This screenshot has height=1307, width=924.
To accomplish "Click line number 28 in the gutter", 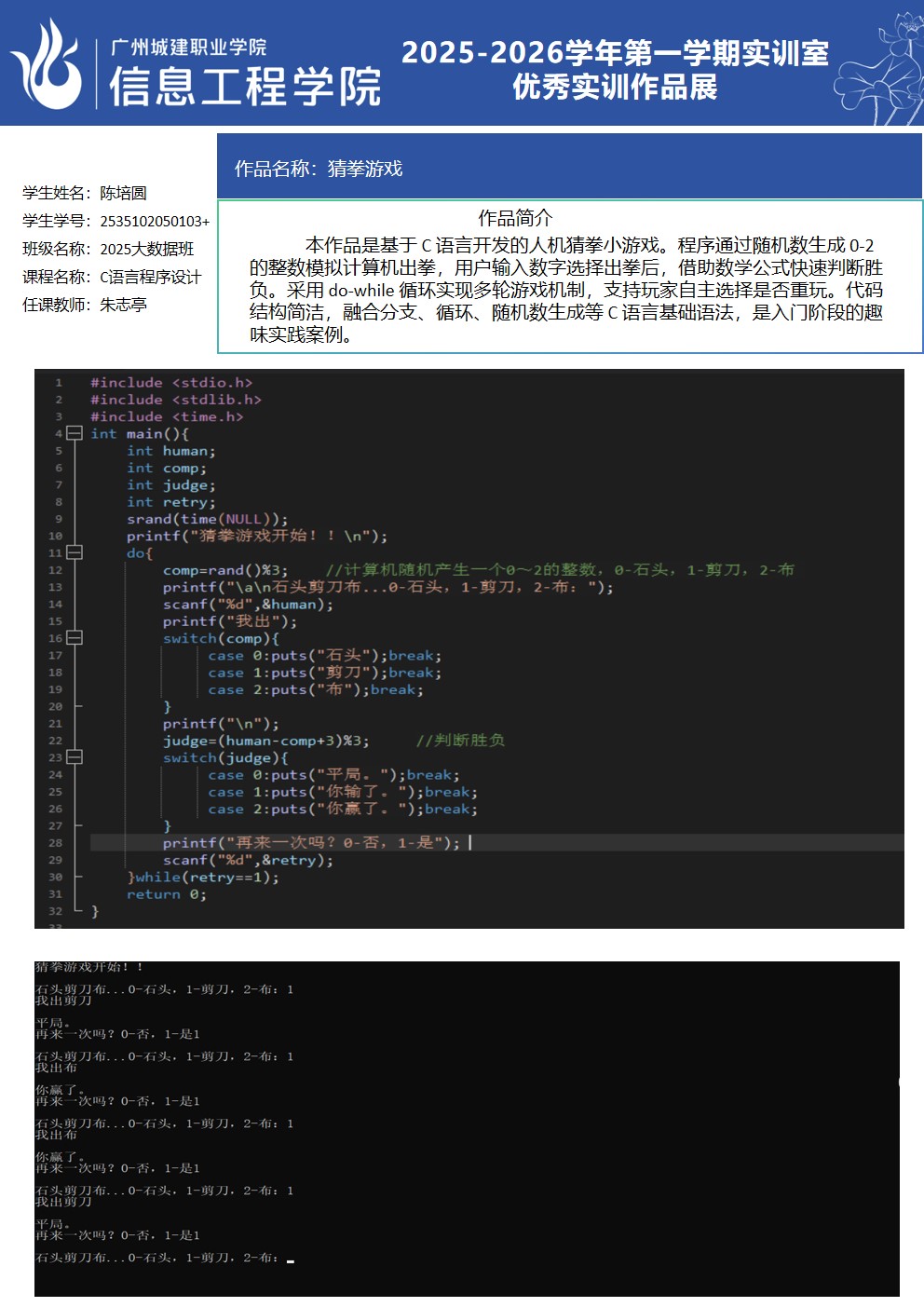I will (56, 843).
